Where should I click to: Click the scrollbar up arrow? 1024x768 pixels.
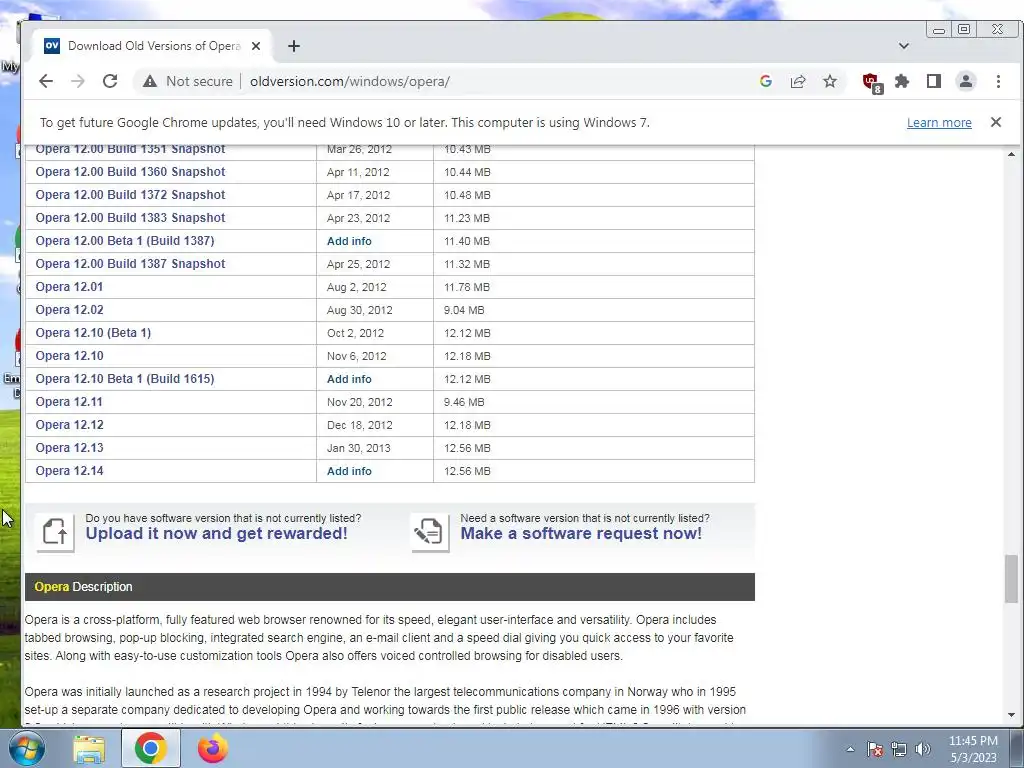[1011, 154]
